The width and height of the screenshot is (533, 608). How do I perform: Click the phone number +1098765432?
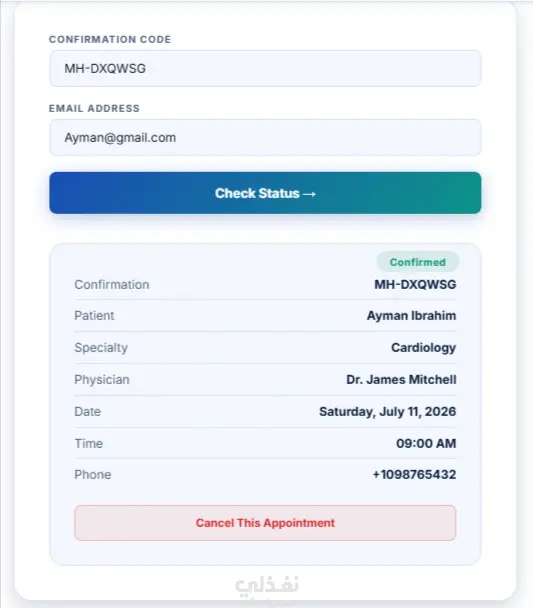click(414, 474)
